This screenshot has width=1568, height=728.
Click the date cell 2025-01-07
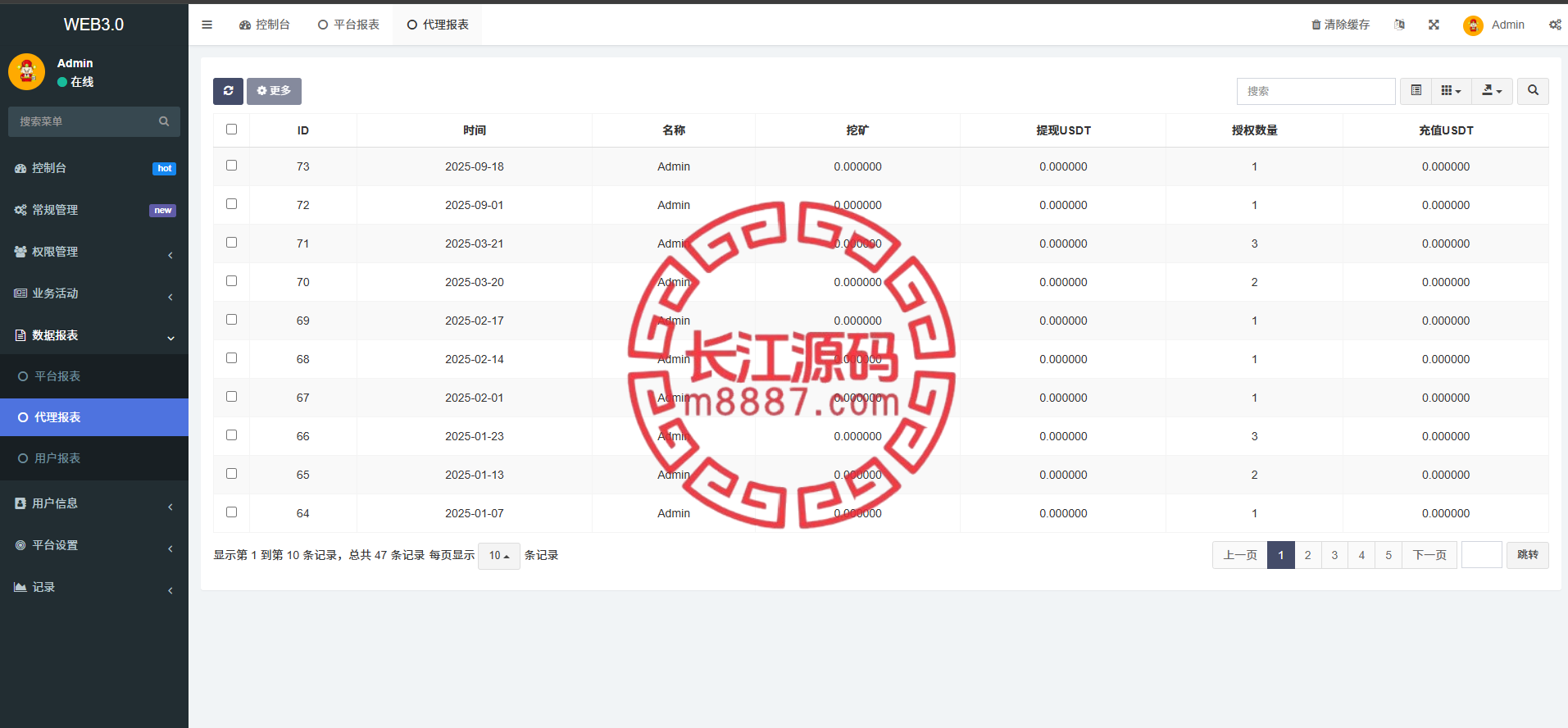point(475,513)
